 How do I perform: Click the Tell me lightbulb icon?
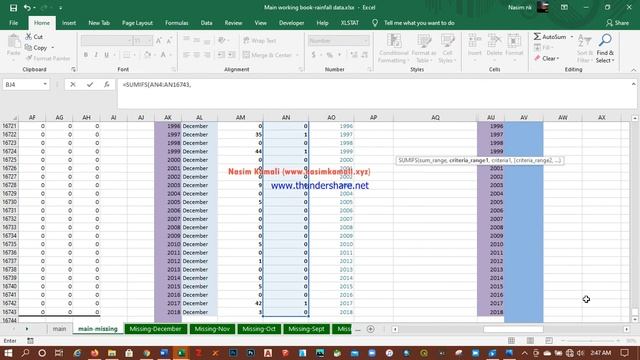click(375, 23)
